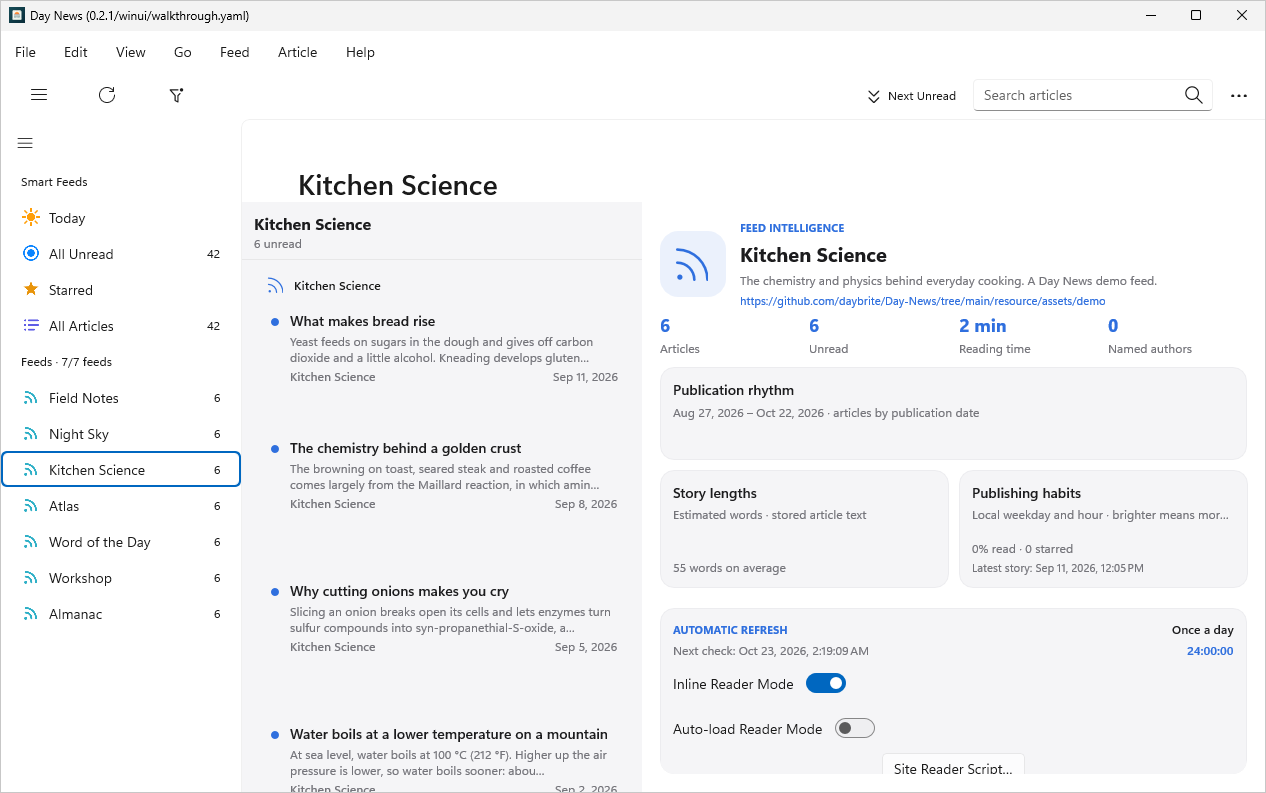Click the Once a day refresh interval
This screenshot has width=1266, height=793.
click(x=1202, y=630)
